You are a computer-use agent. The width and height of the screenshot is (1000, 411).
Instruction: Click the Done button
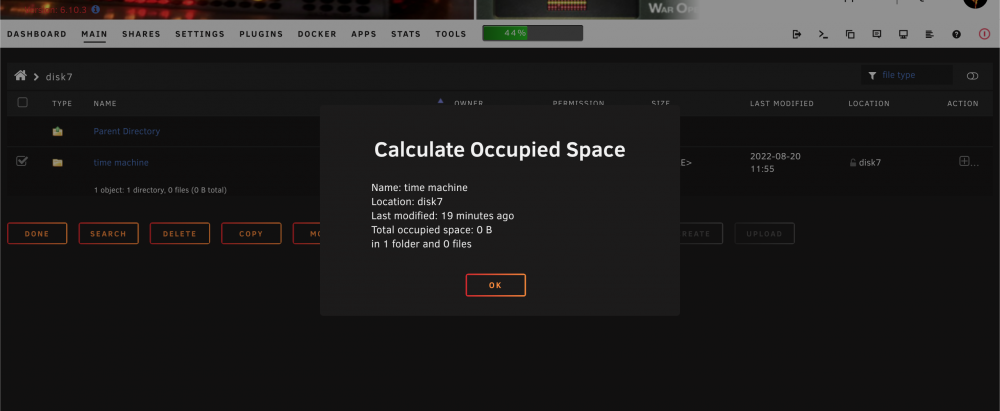click(37, 234)
